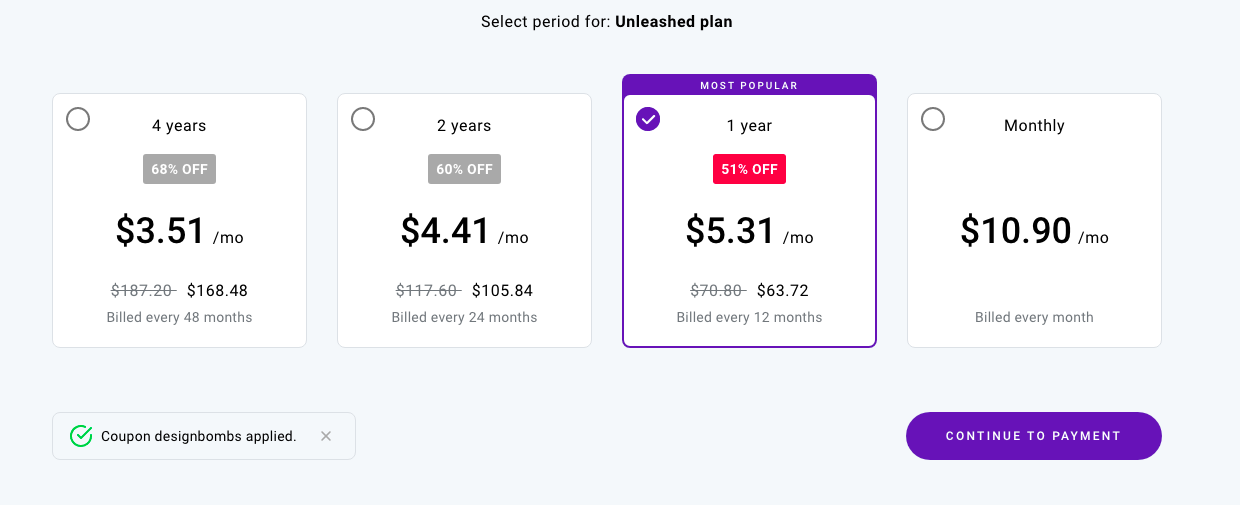Viewport: 1240px width, 505px height.
Task: Click the 68% OFF badge
Action: pyautogui.click(x=179, y=169)
